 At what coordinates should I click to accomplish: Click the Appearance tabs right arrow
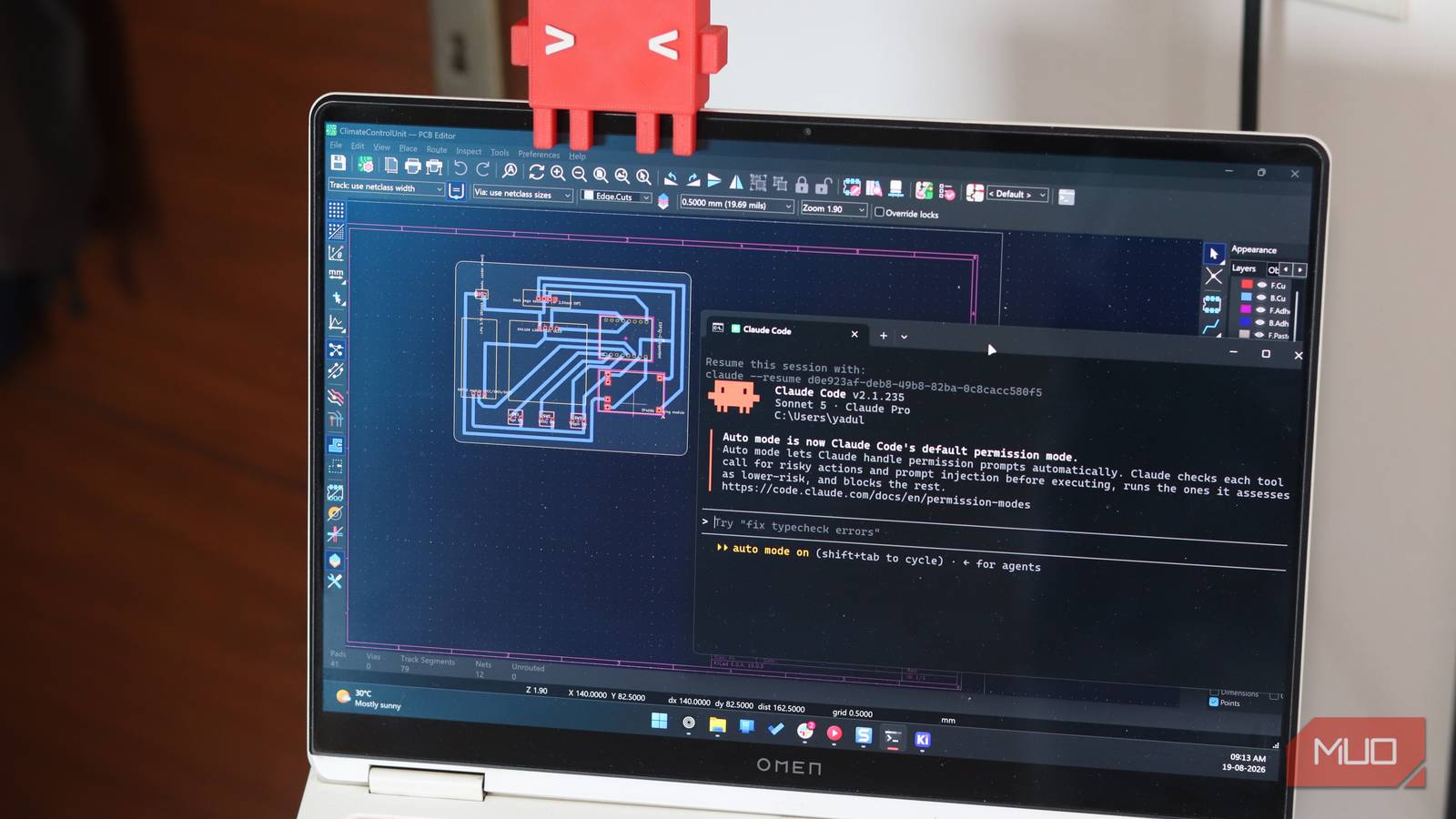click(x=1299, y=270)
